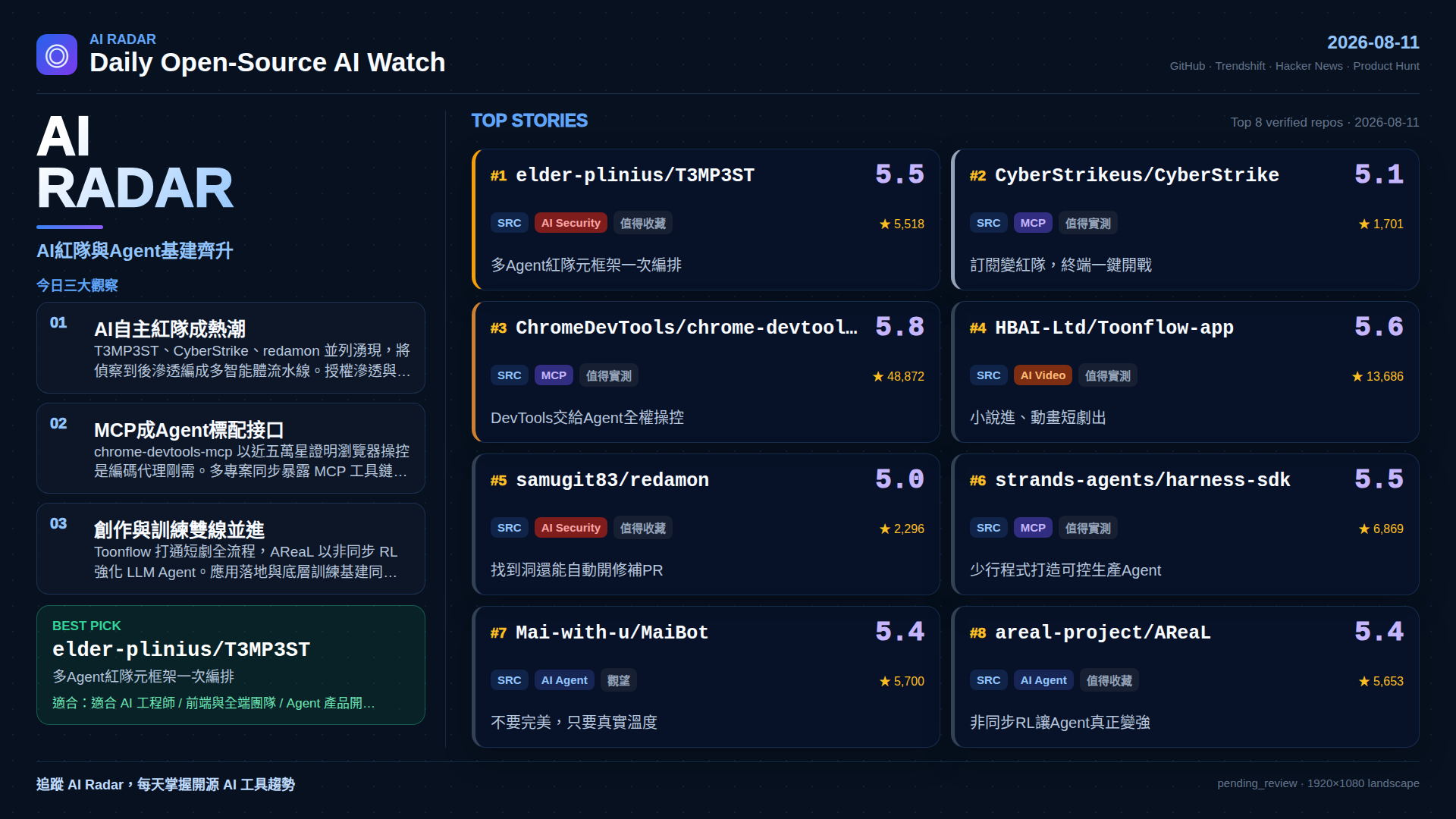Open the BEST PICK elder-plinius/T3MP3ST card
Image resolution: width=1456 pixels, height=819 pixels.
pyautogui.click(x=231, y=665)
